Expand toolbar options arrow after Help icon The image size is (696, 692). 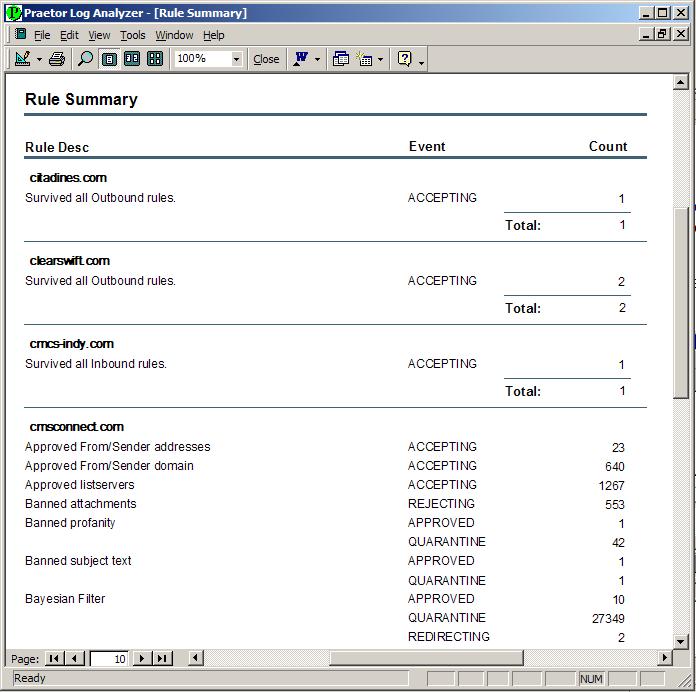[x=421, y=63]
